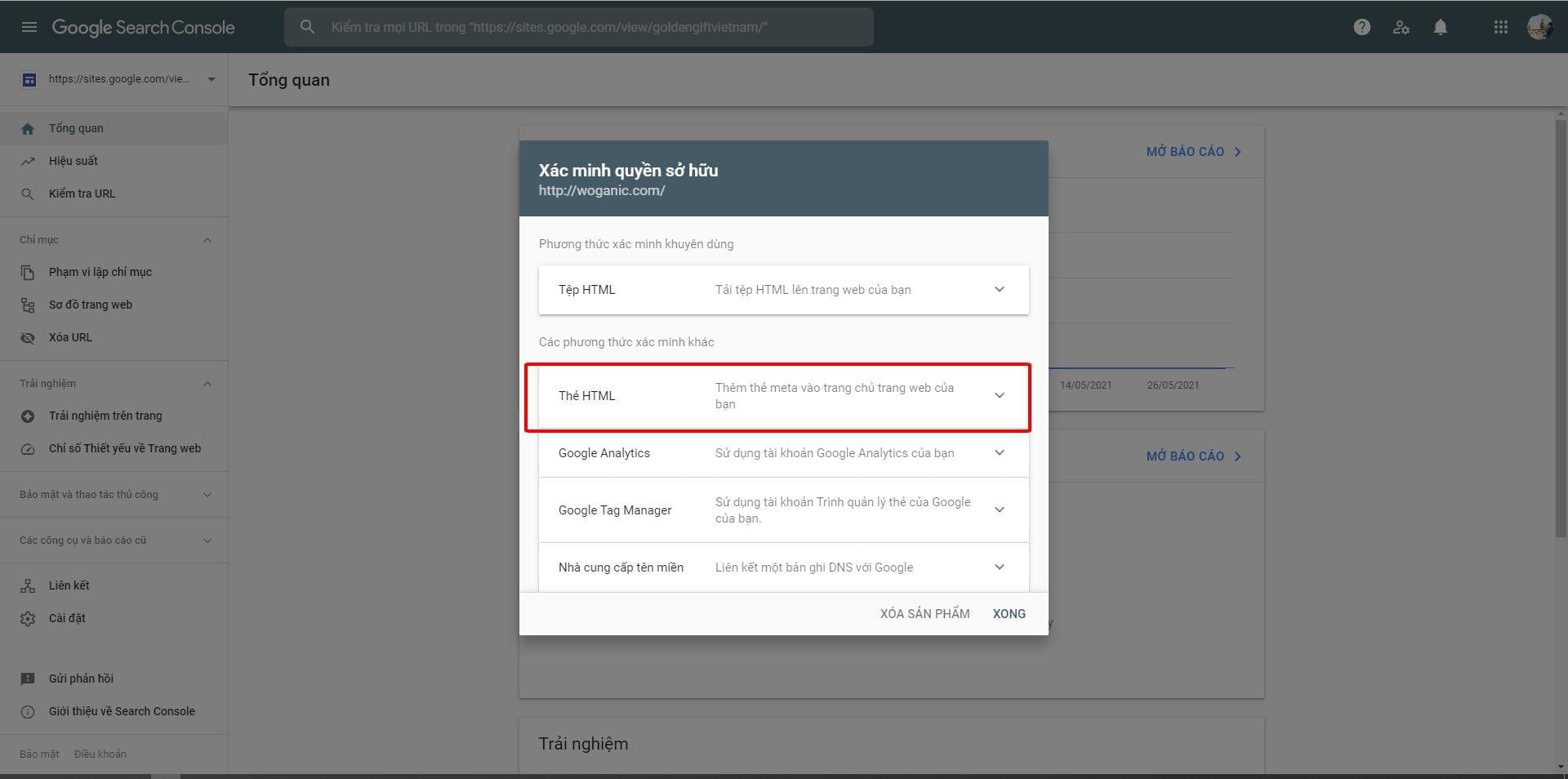
Task: Click the page vertical scrollbar
Action: [1561, 327]
